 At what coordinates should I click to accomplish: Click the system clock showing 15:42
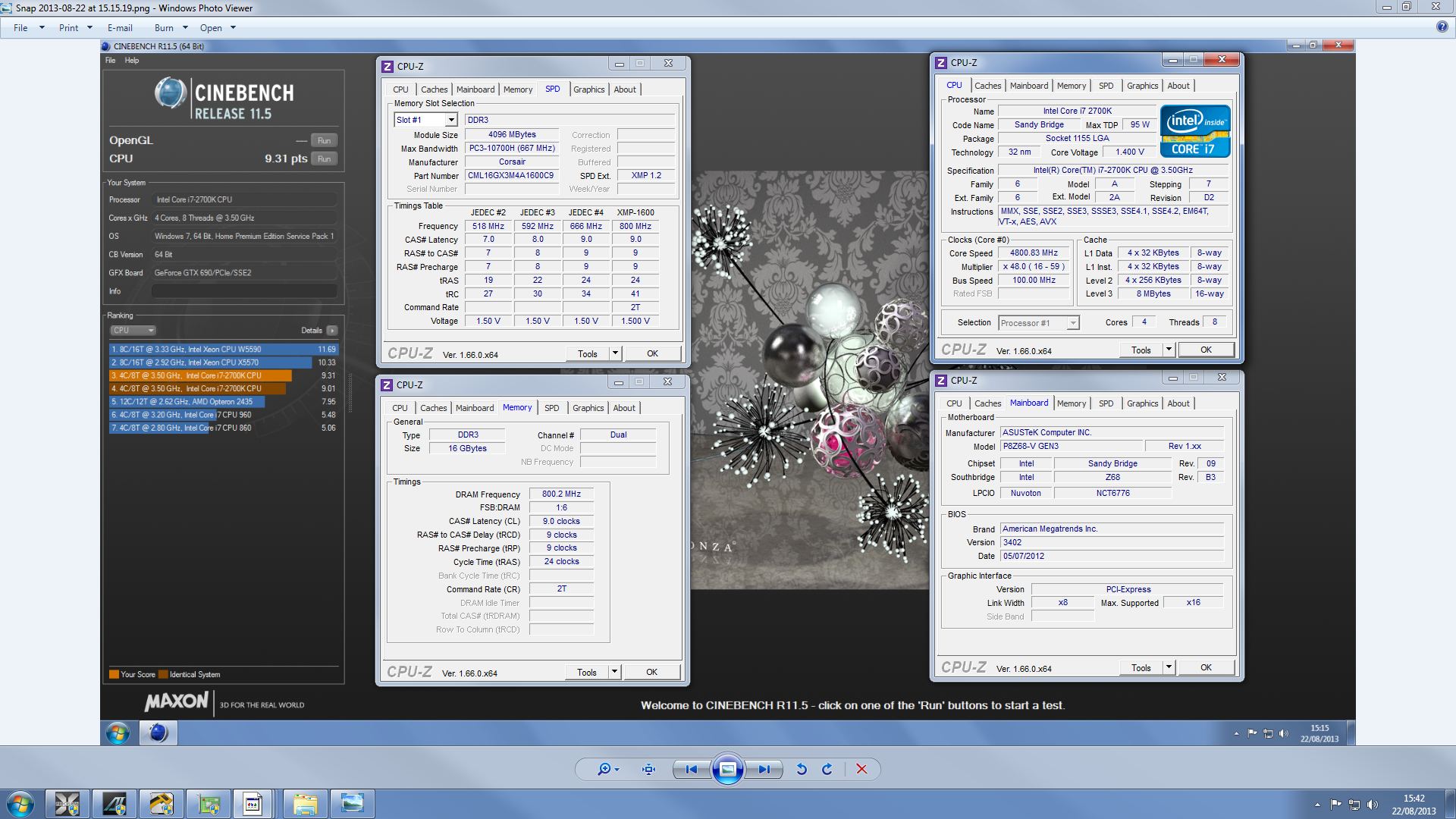[1414, 804]
